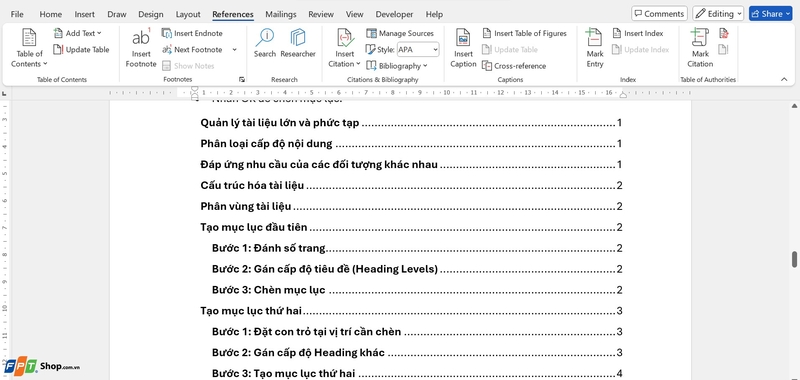Viewport: 800px width, 380px height.
Task: Open Manage Sources
Action: tap(400, 33)
